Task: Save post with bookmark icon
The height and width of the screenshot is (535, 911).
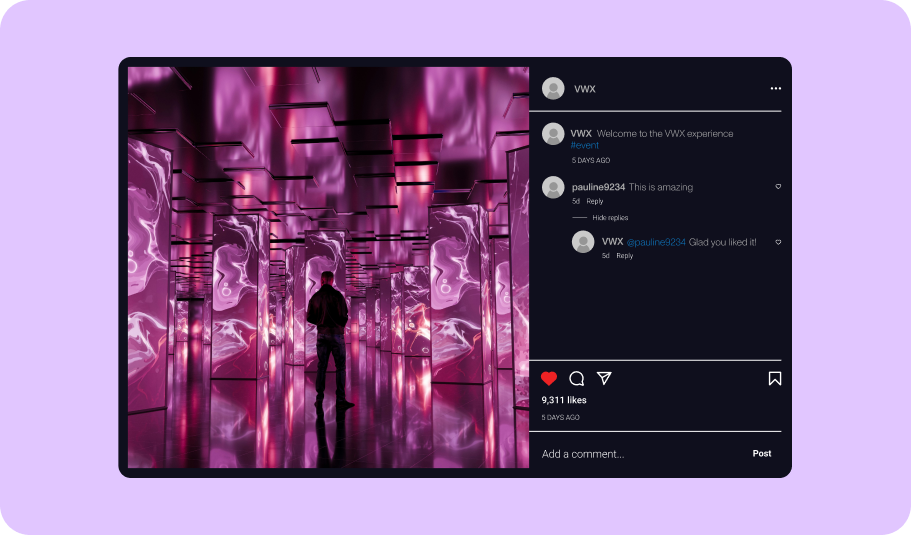Action: click(774, 378)
